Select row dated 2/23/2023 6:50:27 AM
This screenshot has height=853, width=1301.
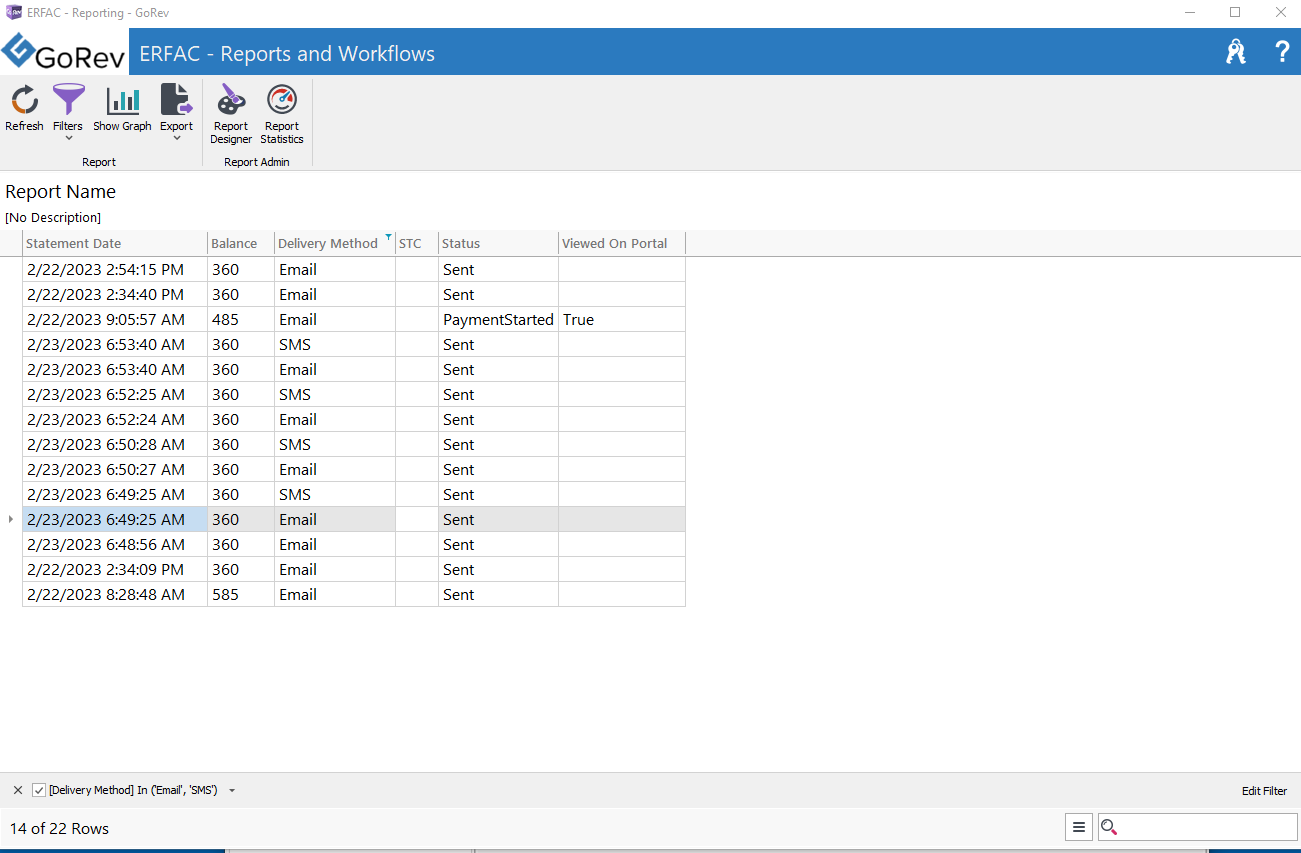[x=354, y=470]
